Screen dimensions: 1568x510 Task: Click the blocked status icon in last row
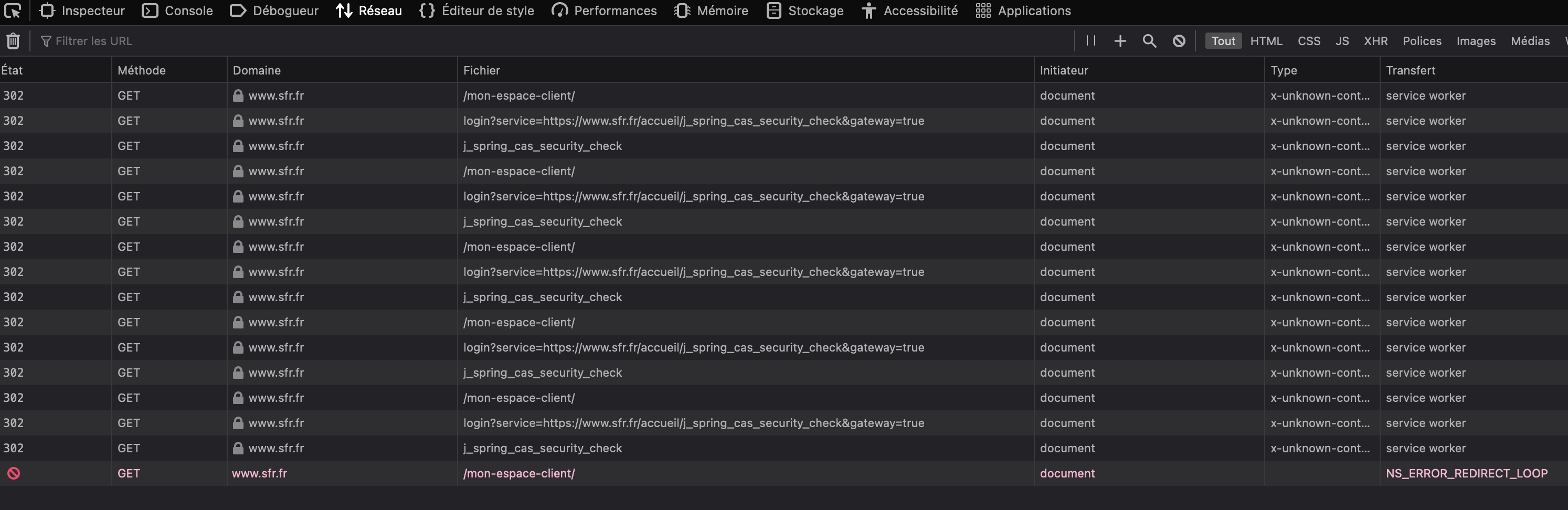pos(14,473)
